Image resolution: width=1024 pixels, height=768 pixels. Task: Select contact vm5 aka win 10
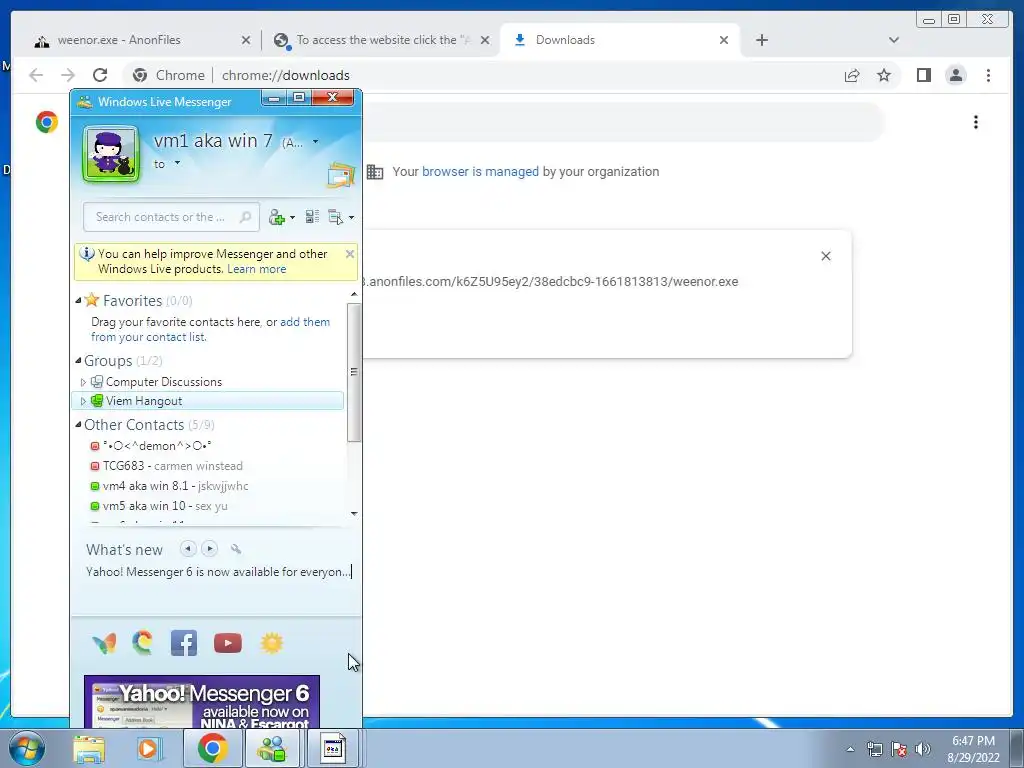click(x=159, y=506)
